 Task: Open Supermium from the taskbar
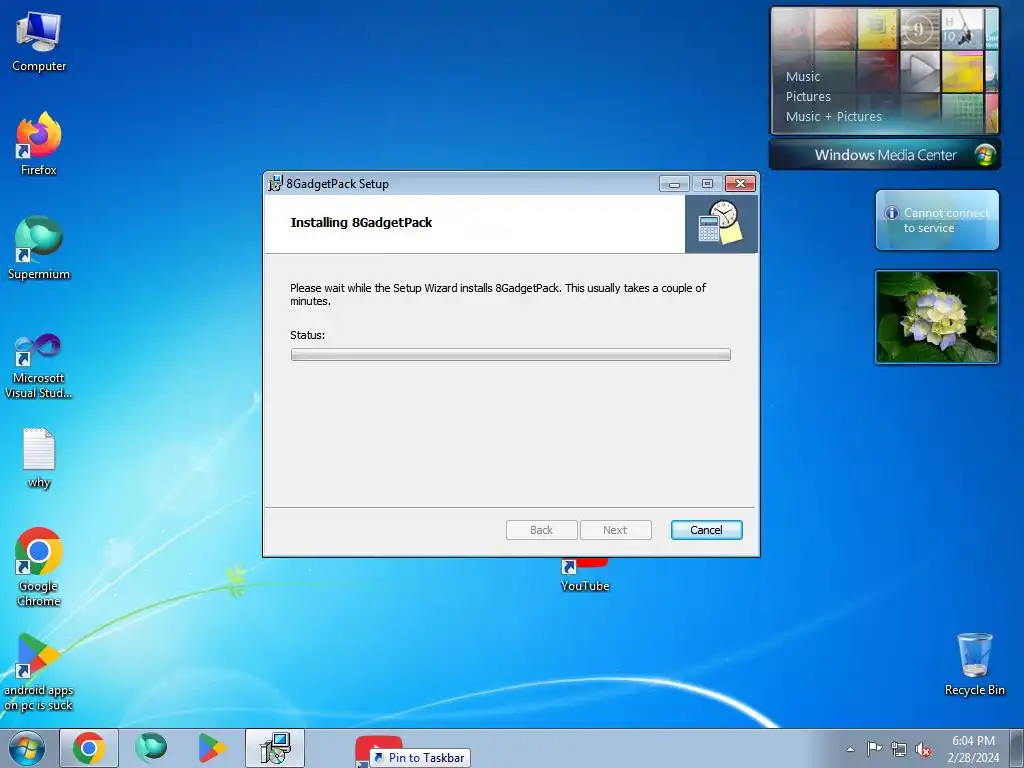pyautogui.click(x=151, y=748)
